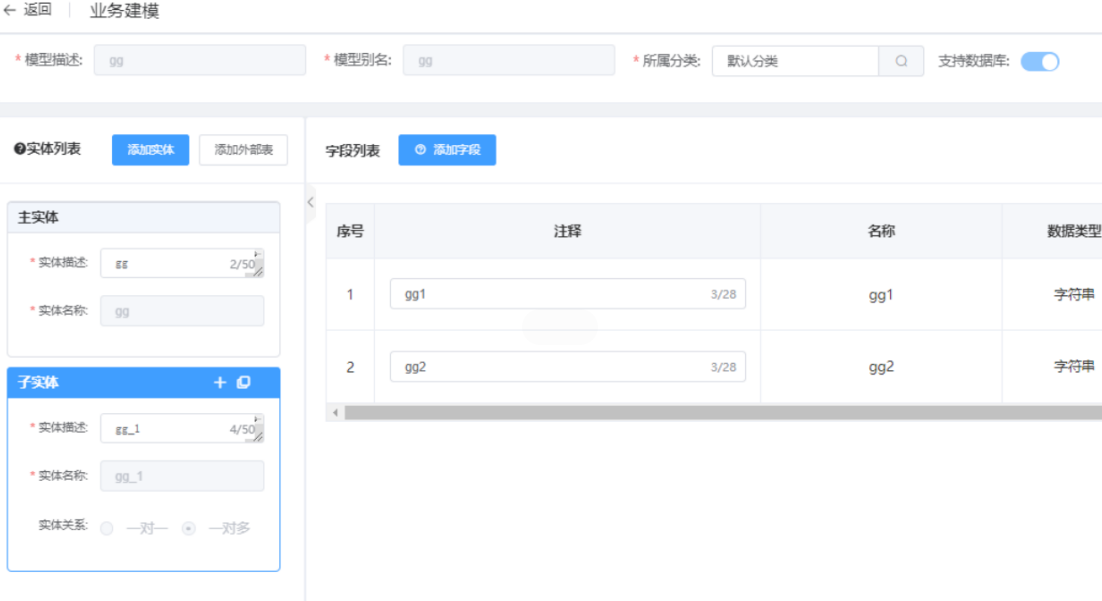1102x601 pixels.
Task: Click the resize handle of 子实体 实体描述
Action: pos(258,436)
